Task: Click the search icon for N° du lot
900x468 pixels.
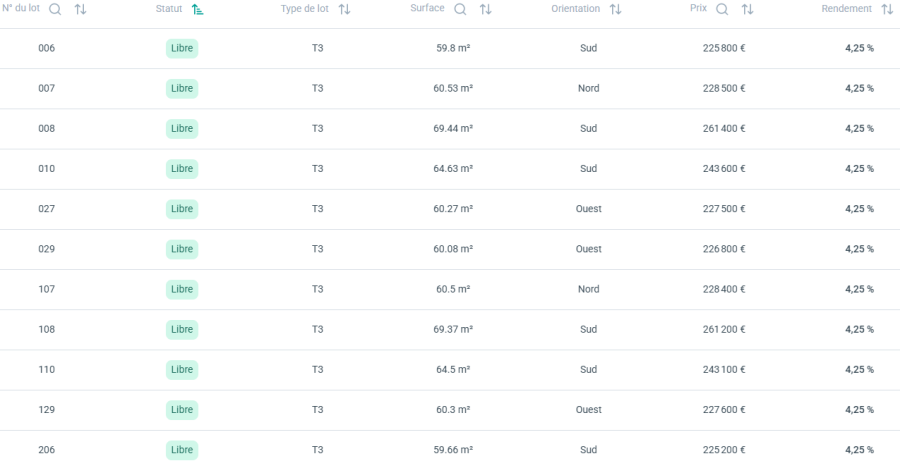Action: [55, 9]
